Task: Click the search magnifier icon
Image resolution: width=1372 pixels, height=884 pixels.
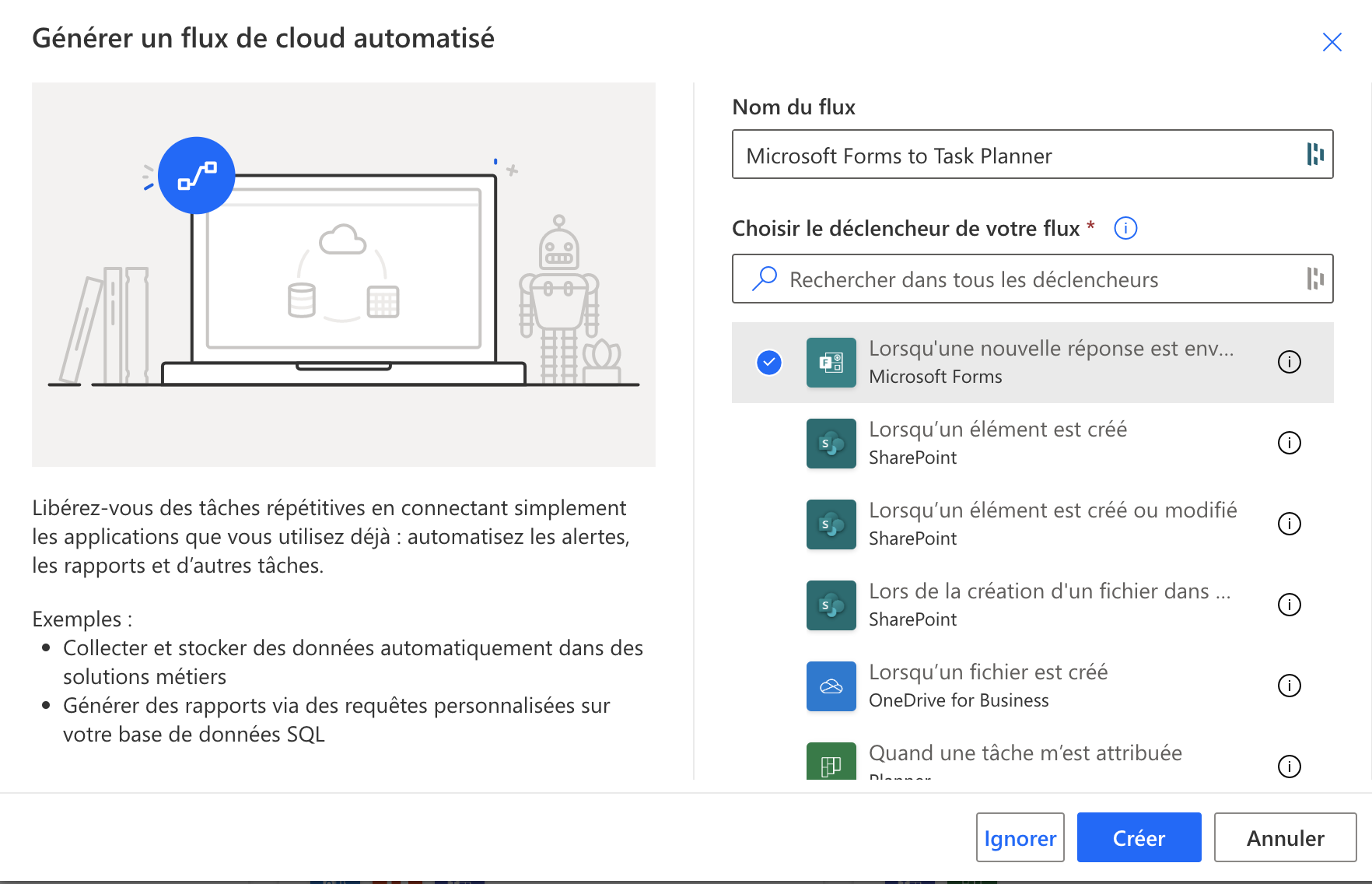Action: tap(765, 279)
